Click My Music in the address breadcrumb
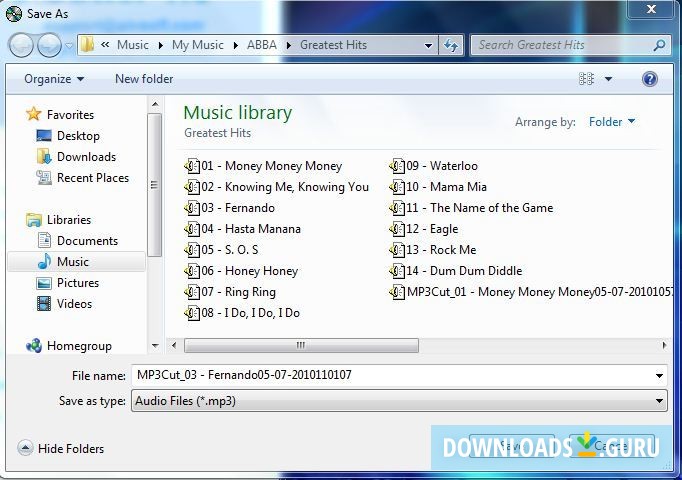The width and height of the screenshot is (682, 480). click(x=197, y=45)
